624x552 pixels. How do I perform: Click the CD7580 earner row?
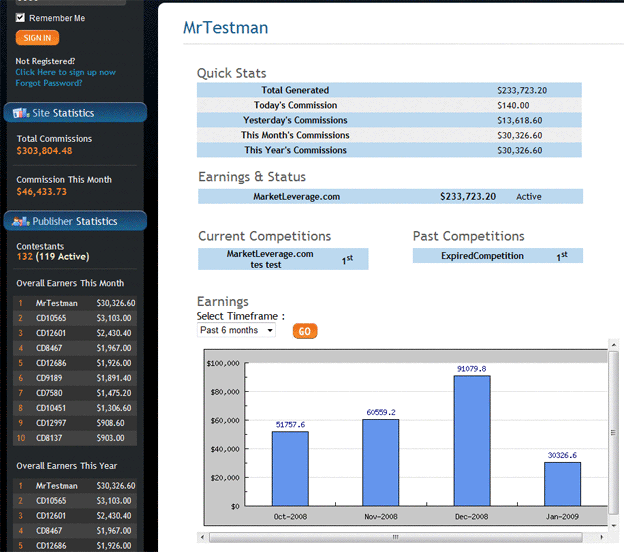point(75,393)
